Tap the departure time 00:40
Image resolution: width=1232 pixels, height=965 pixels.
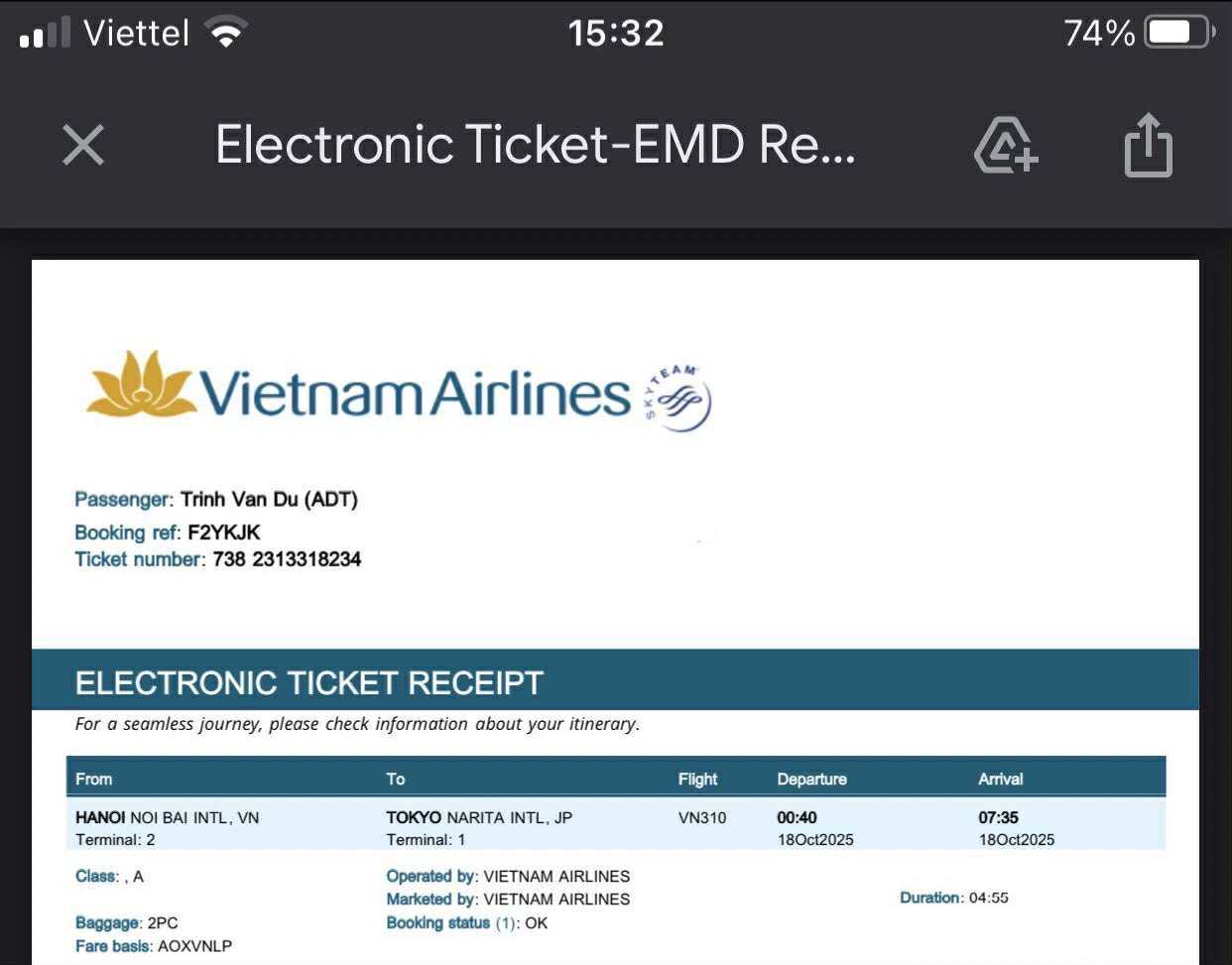(x=797, y=818)
